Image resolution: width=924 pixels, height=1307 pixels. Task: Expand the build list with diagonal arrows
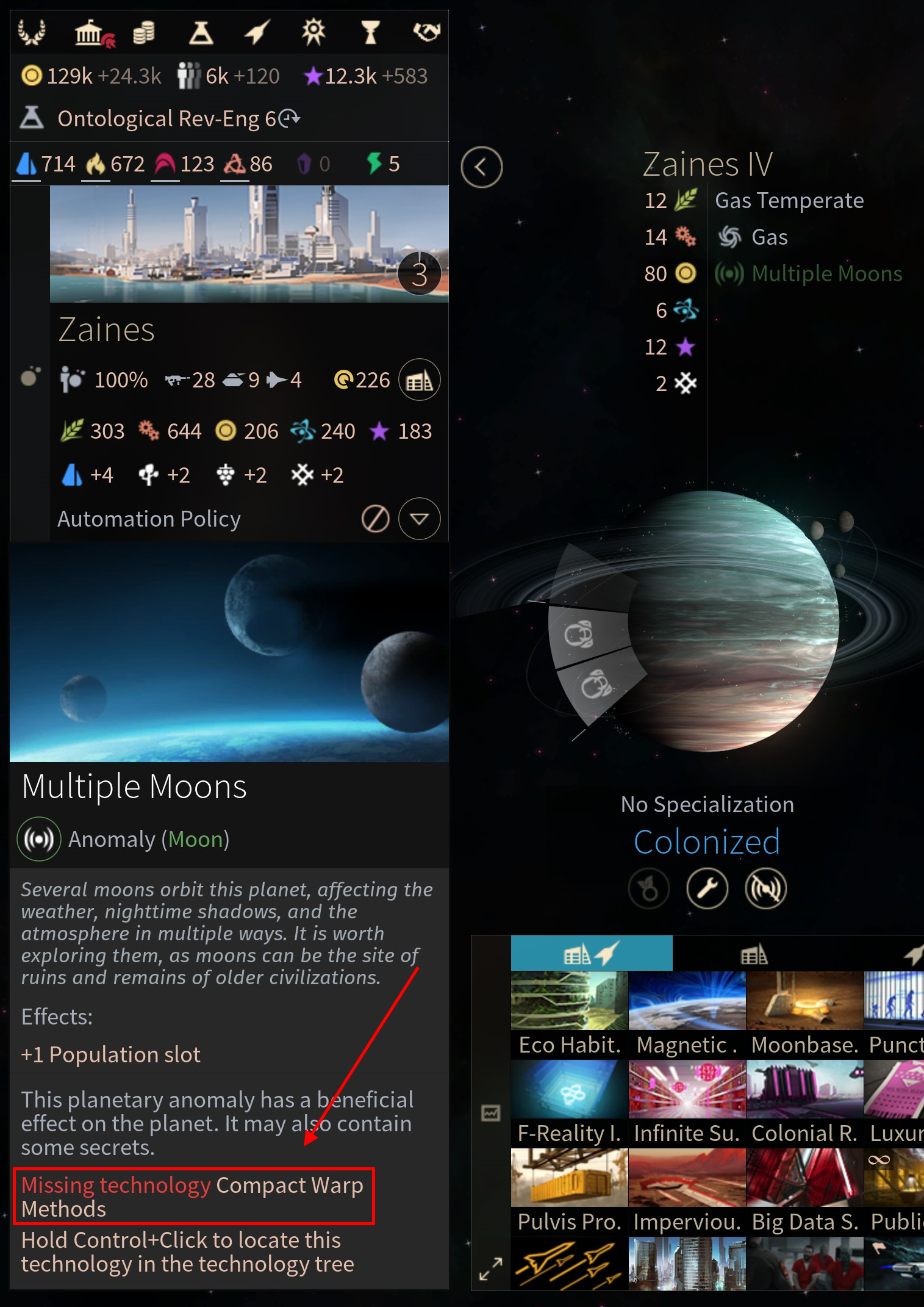click(x=491, y=1269)
